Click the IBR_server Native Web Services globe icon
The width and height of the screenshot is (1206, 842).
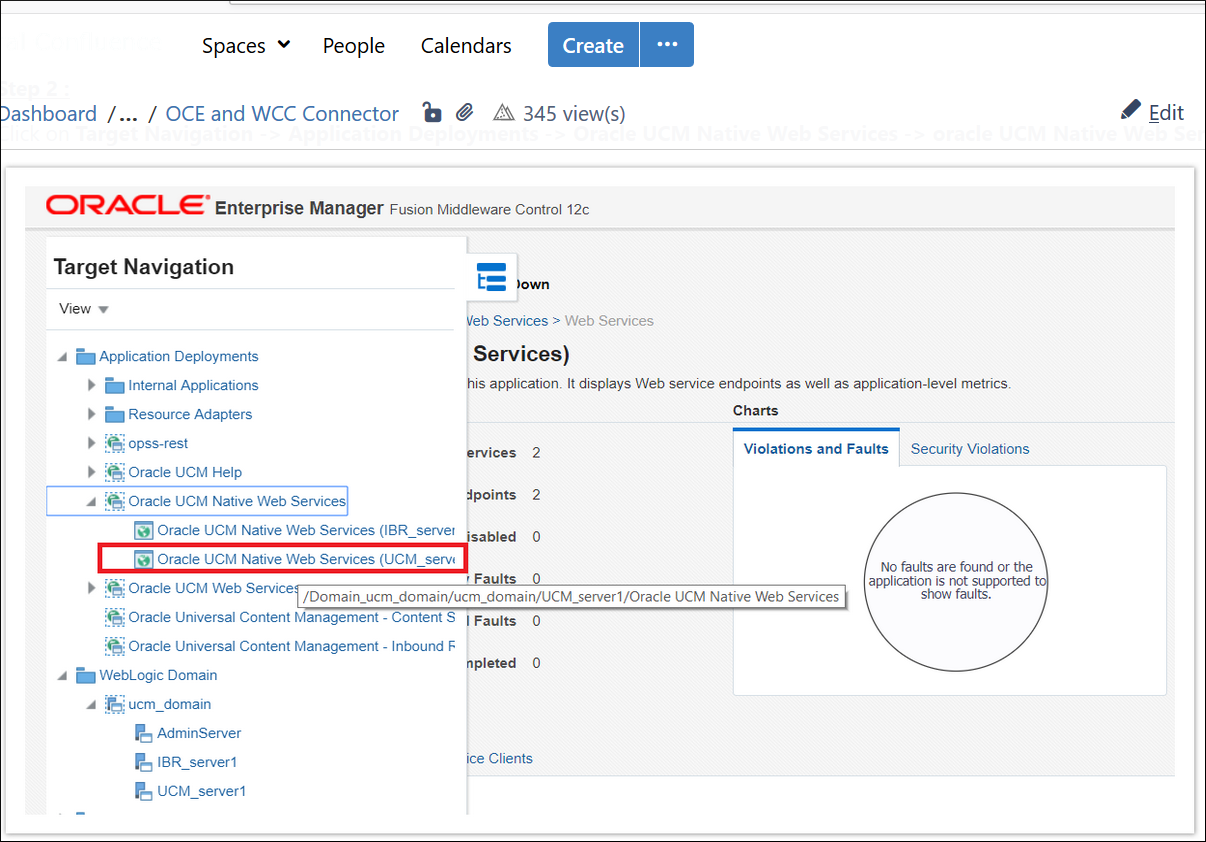(144, 531)
